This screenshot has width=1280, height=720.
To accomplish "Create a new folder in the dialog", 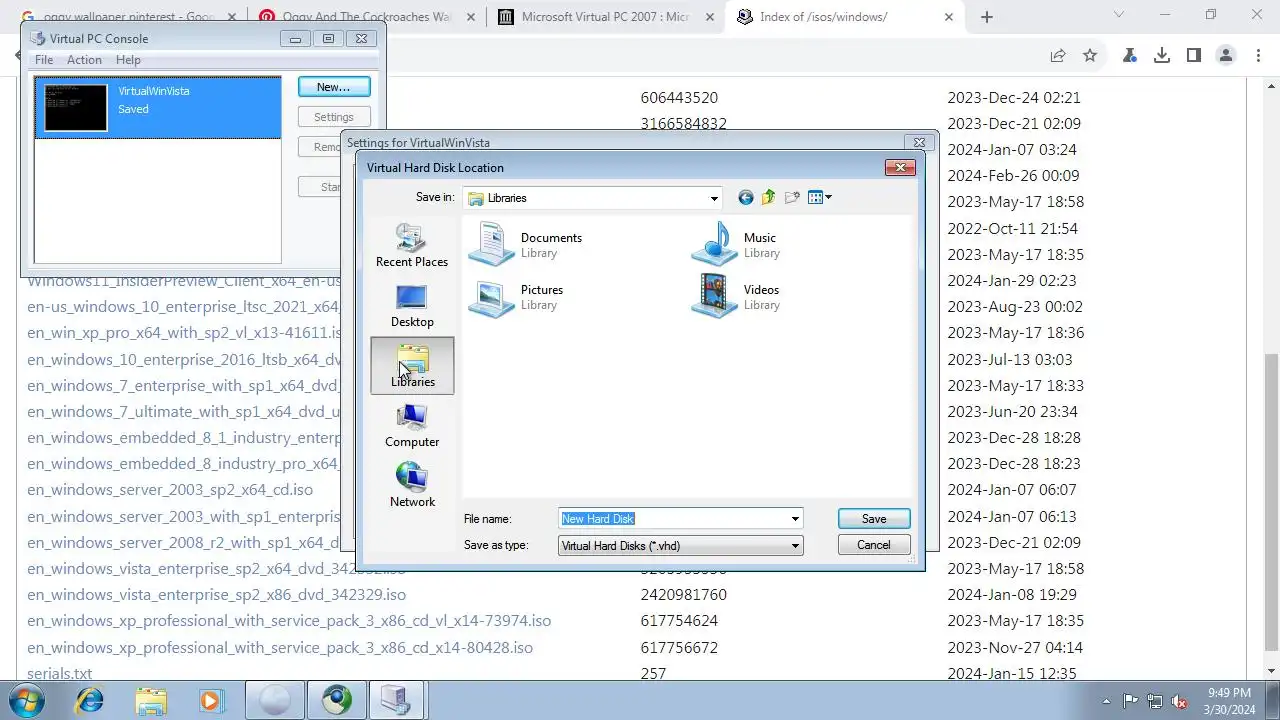I will coord(792,198).
